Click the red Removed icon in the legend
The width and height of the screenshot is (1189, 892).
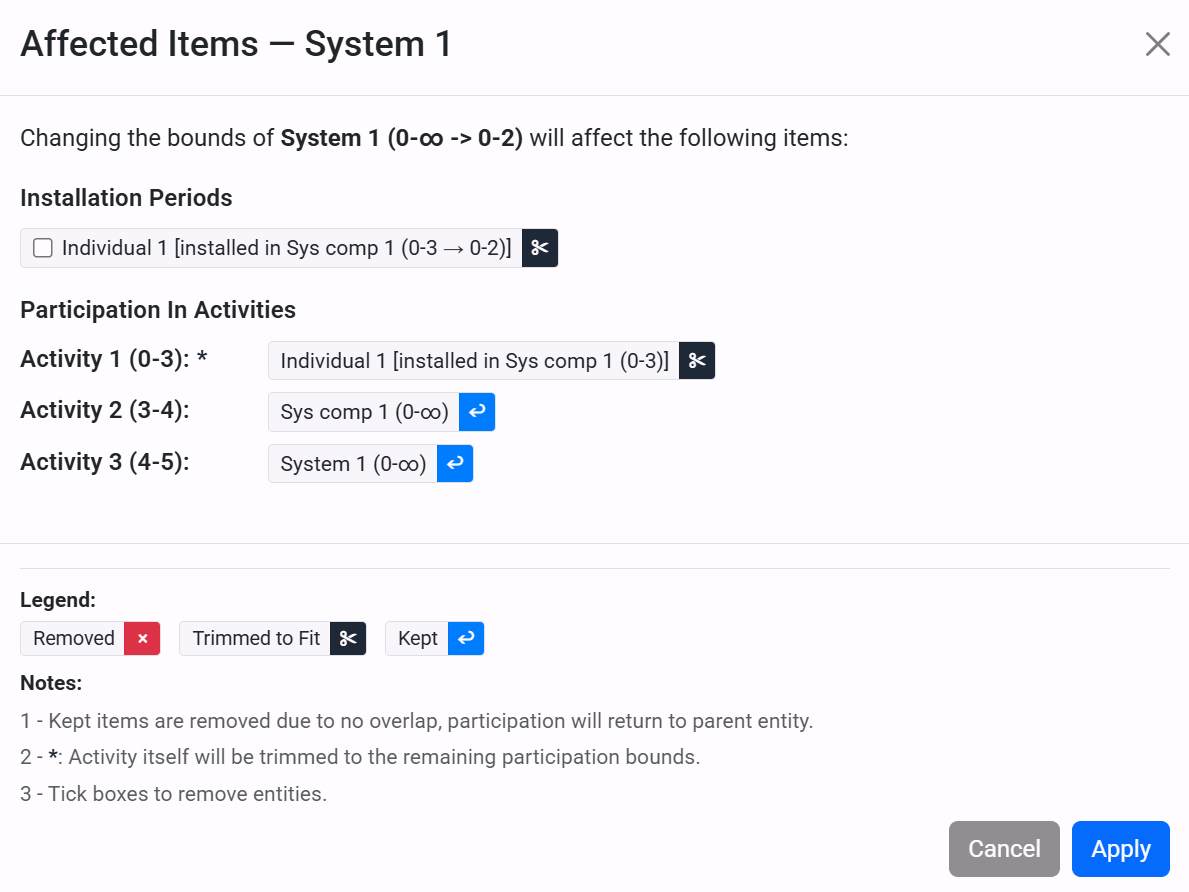(142, 638)
